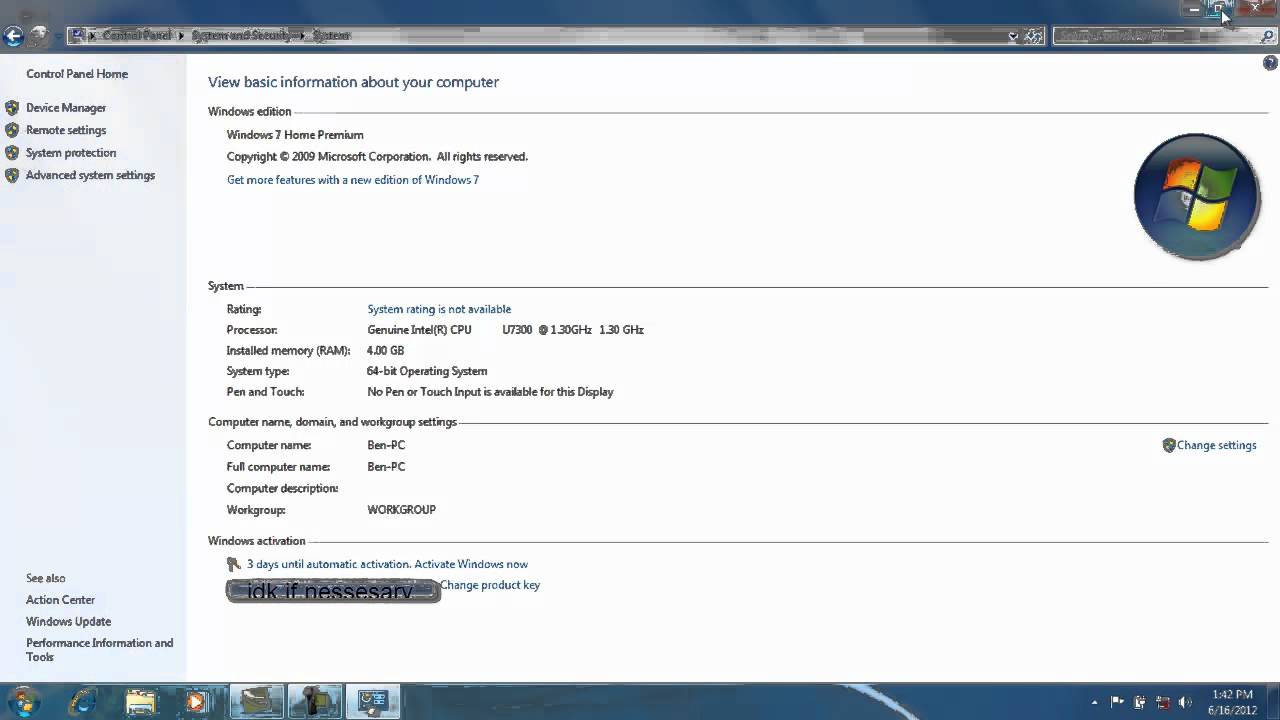Click System in breadcrumb path
Viewport: 1280px width, 720px height.
point(331,36)
